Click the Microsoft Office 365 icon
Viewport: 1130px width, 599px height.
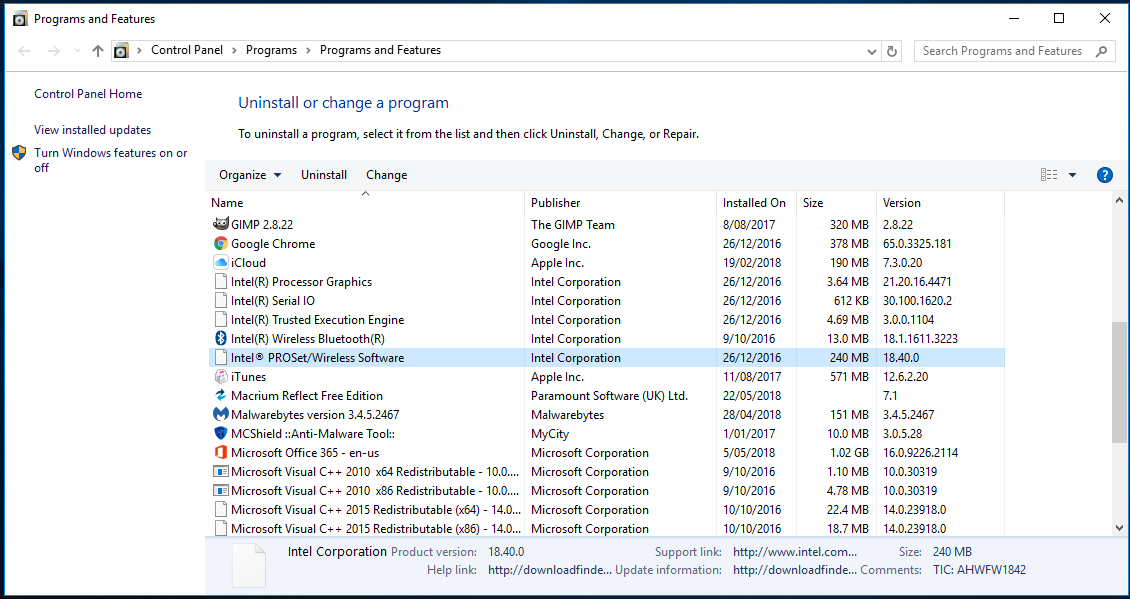(x=221, y=453)
